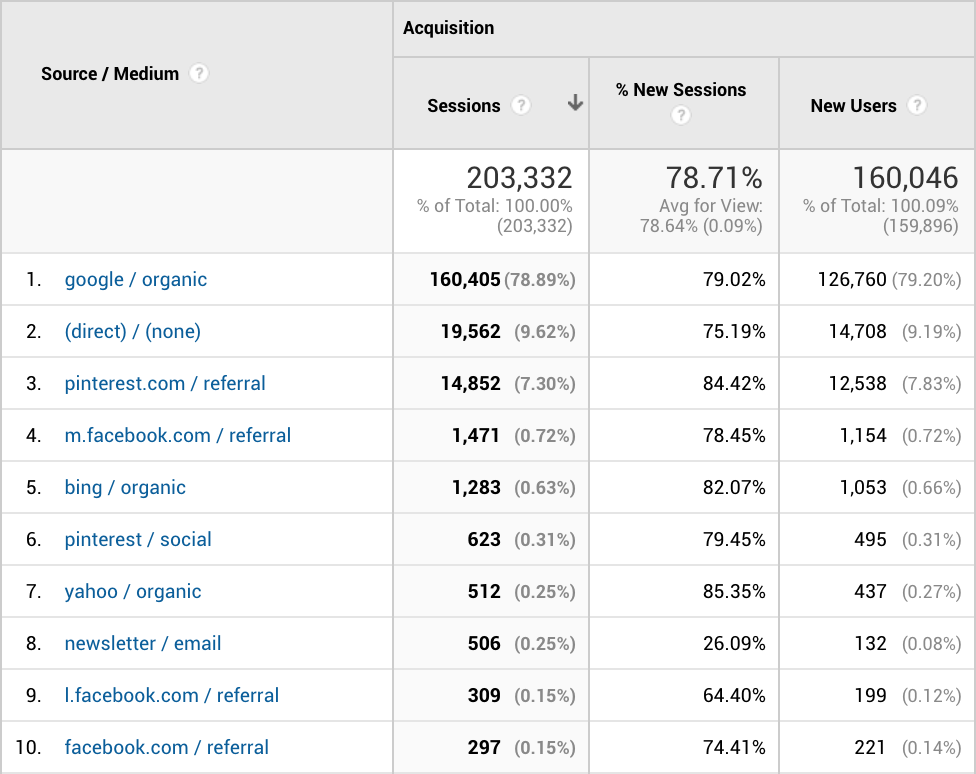Click the Acquisition group header

(x=448, y=28)
